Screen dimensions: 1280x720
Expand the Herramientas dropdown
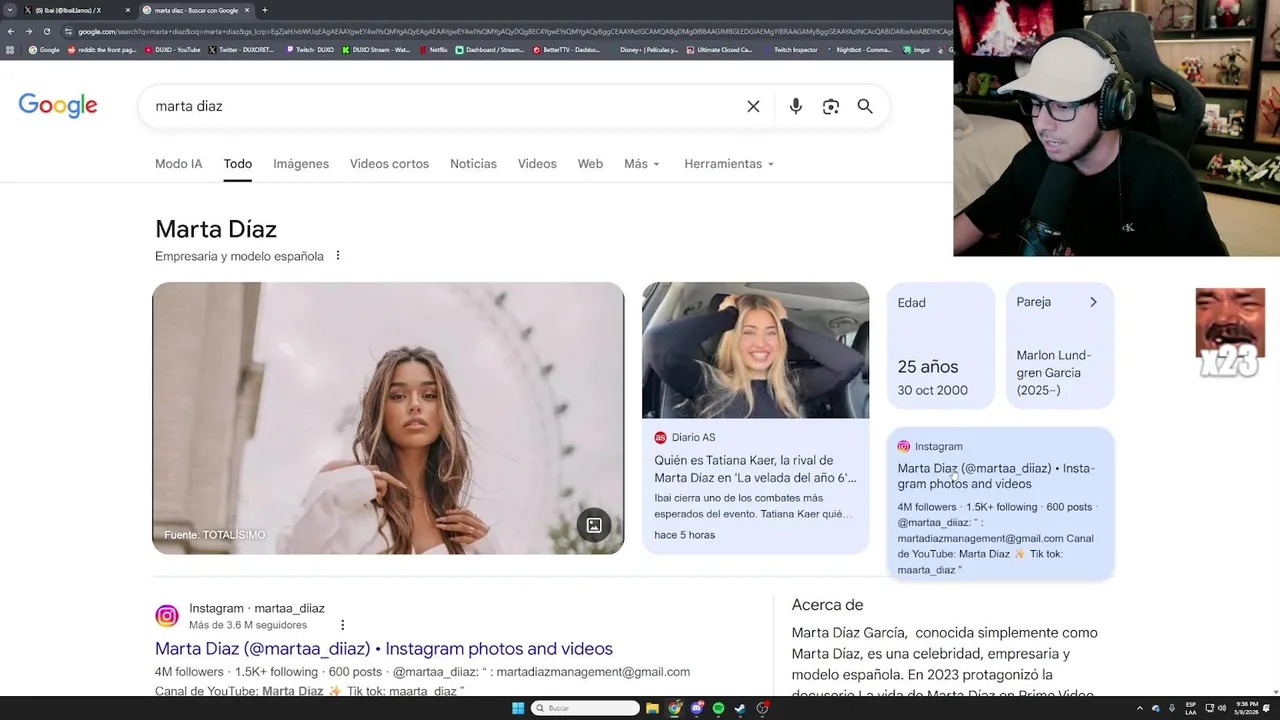coord(729,164)
